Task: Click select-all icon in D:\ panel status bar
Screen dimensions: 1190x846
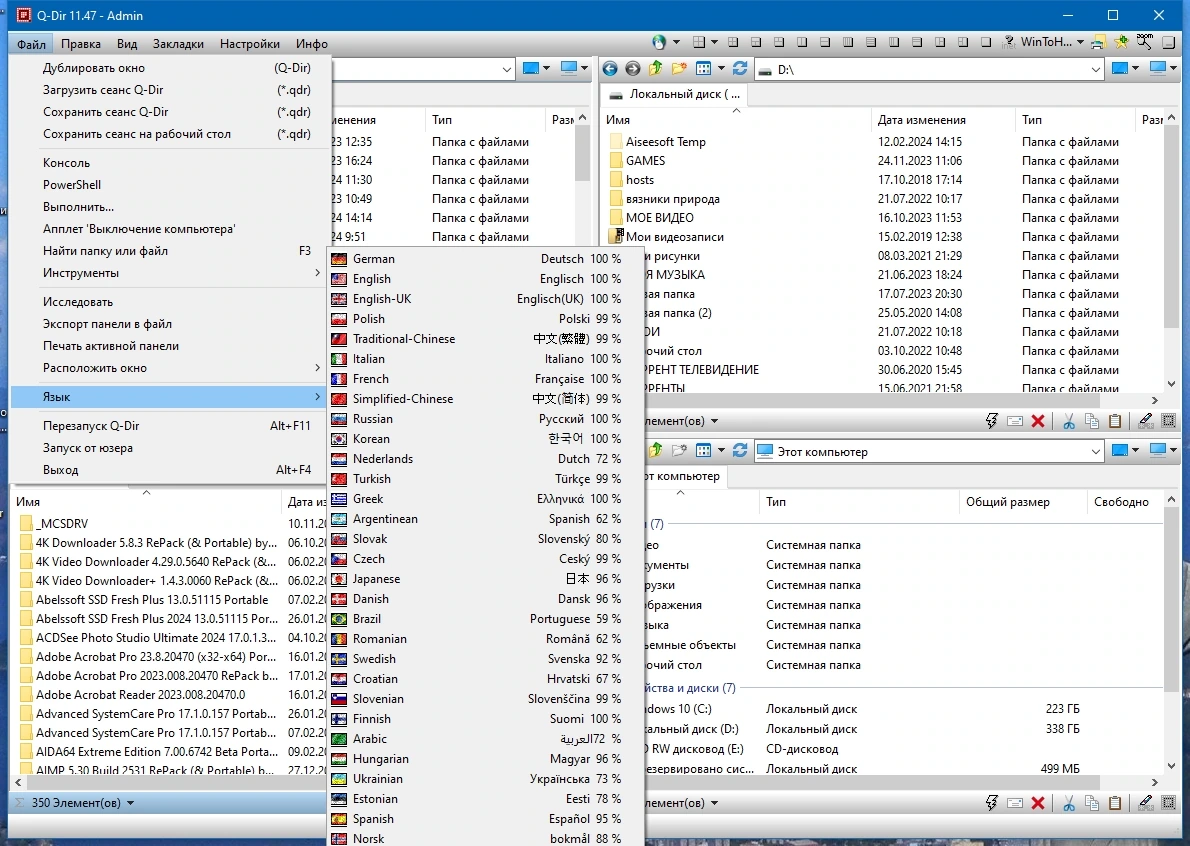Action: click(x=1169, y=421)
